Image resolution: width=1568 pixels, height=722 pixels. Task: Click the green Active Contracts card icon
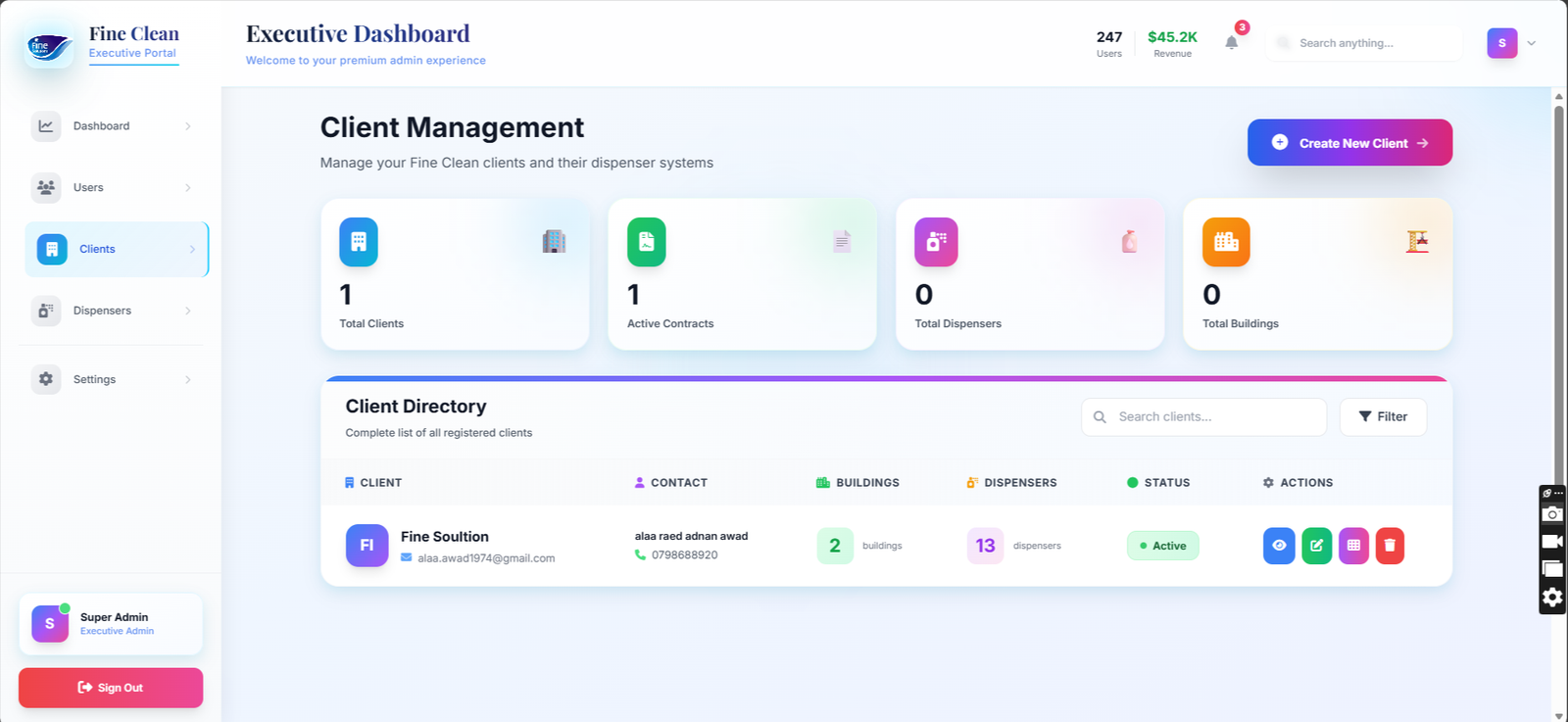[x=647, y=242]
